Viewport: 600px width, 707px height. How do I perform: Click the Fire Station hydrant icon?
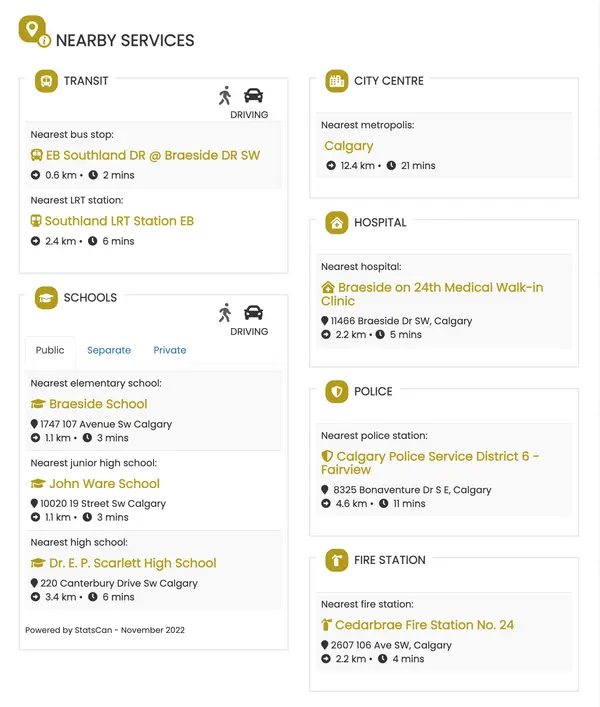[x=337, y=560]
